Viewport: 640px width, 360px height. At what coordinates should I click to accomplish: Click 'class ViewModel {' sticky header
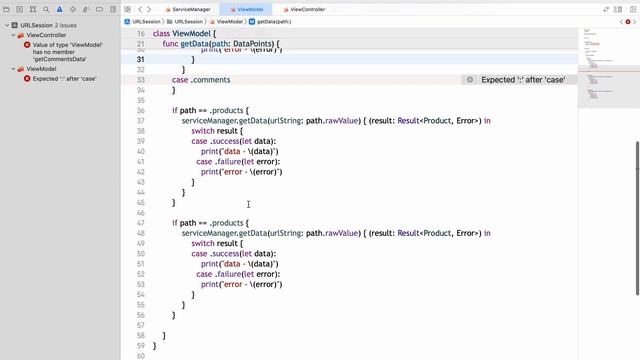point(184,33)
